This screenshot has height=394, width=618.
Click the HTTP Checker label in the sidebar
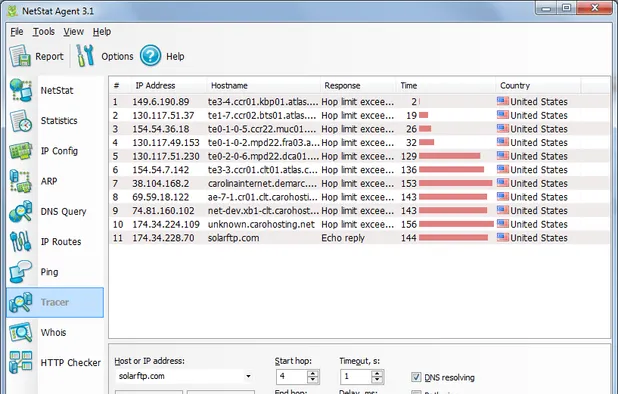tap(71, 362)
